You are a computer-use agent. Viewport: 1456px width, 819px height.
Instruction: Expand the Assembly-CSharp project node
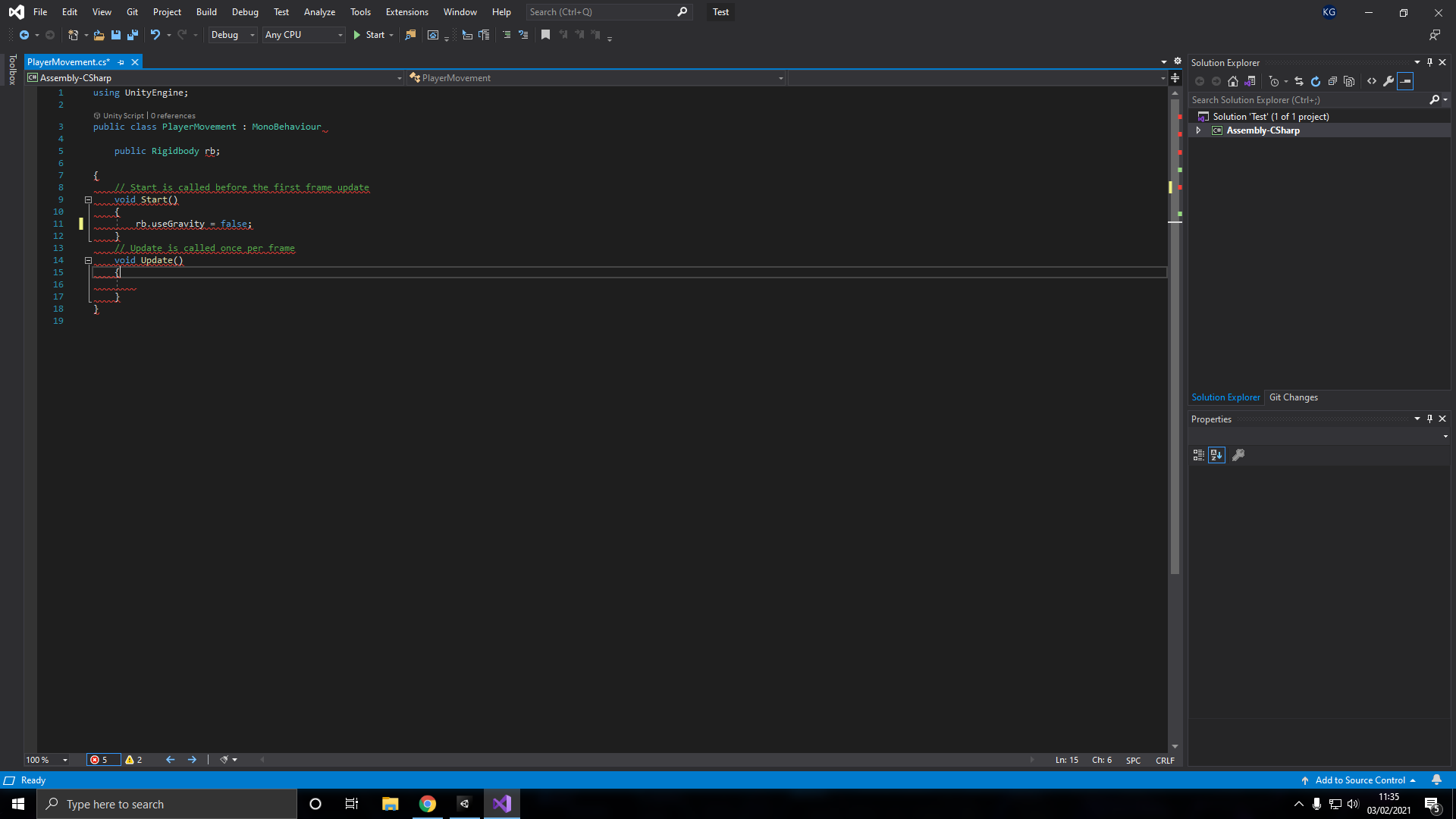[x=1198, y=130]
